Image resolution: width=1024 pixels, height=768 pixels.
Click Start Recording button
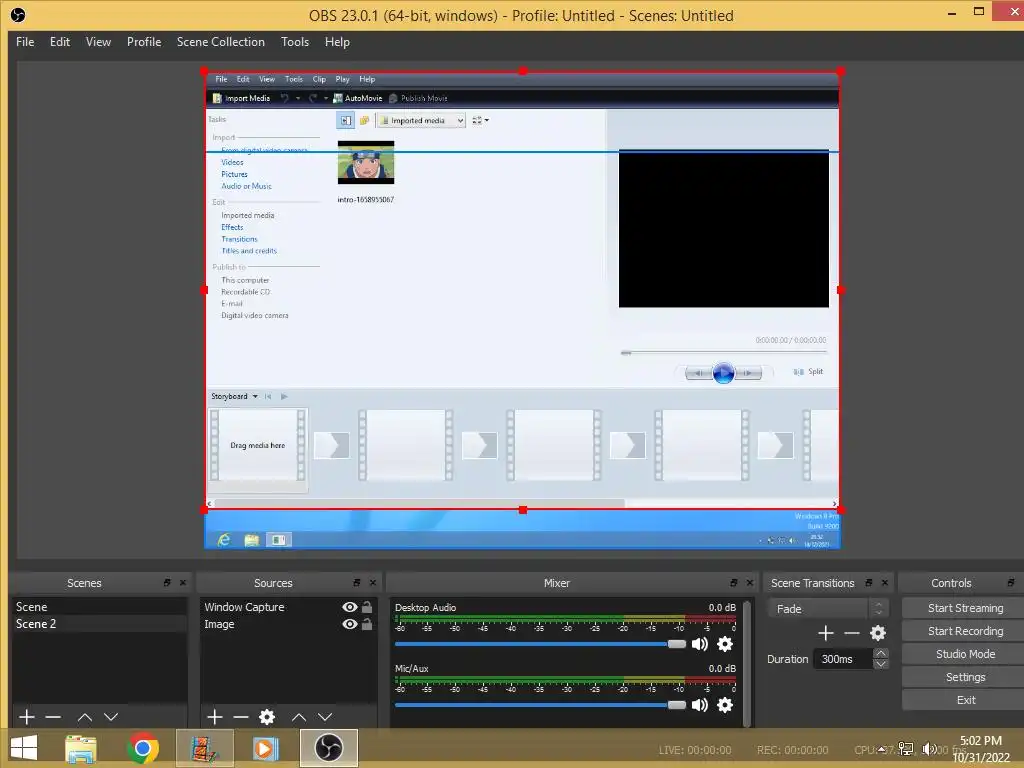[965, 631]
